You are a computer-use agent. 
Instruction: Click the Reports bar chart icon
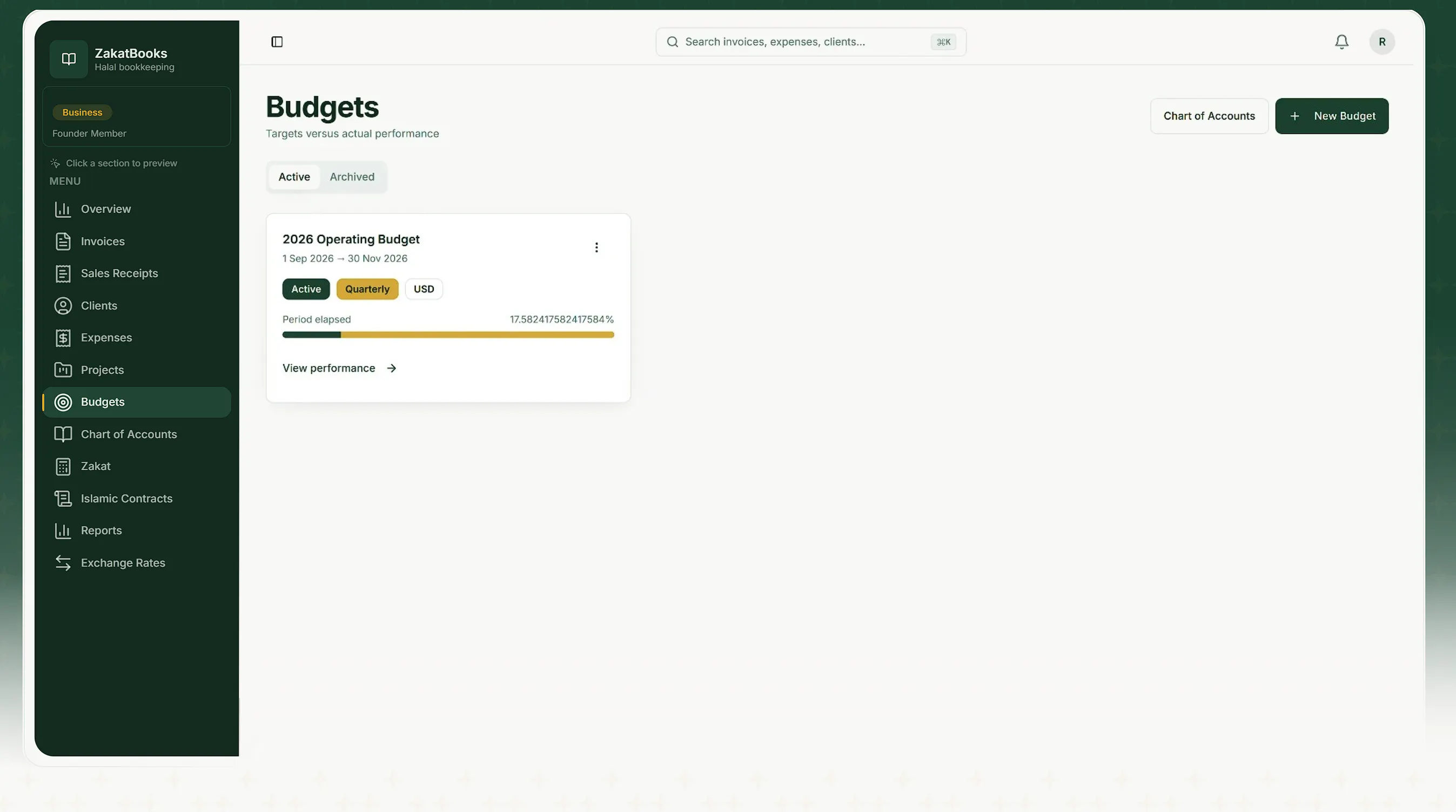[63, 531]
